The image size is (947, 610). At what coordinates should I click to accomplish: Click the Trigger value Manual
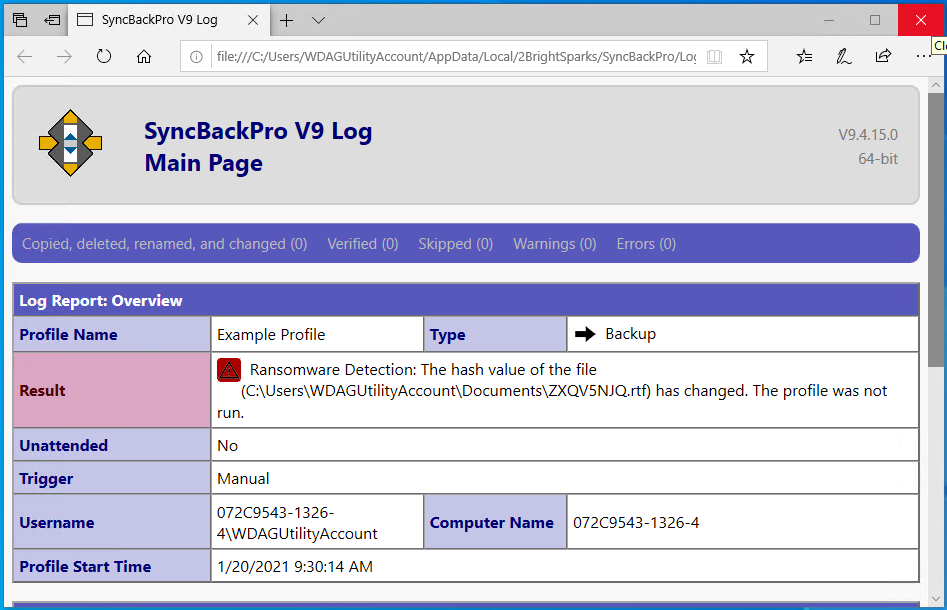[x=243, y=479]
